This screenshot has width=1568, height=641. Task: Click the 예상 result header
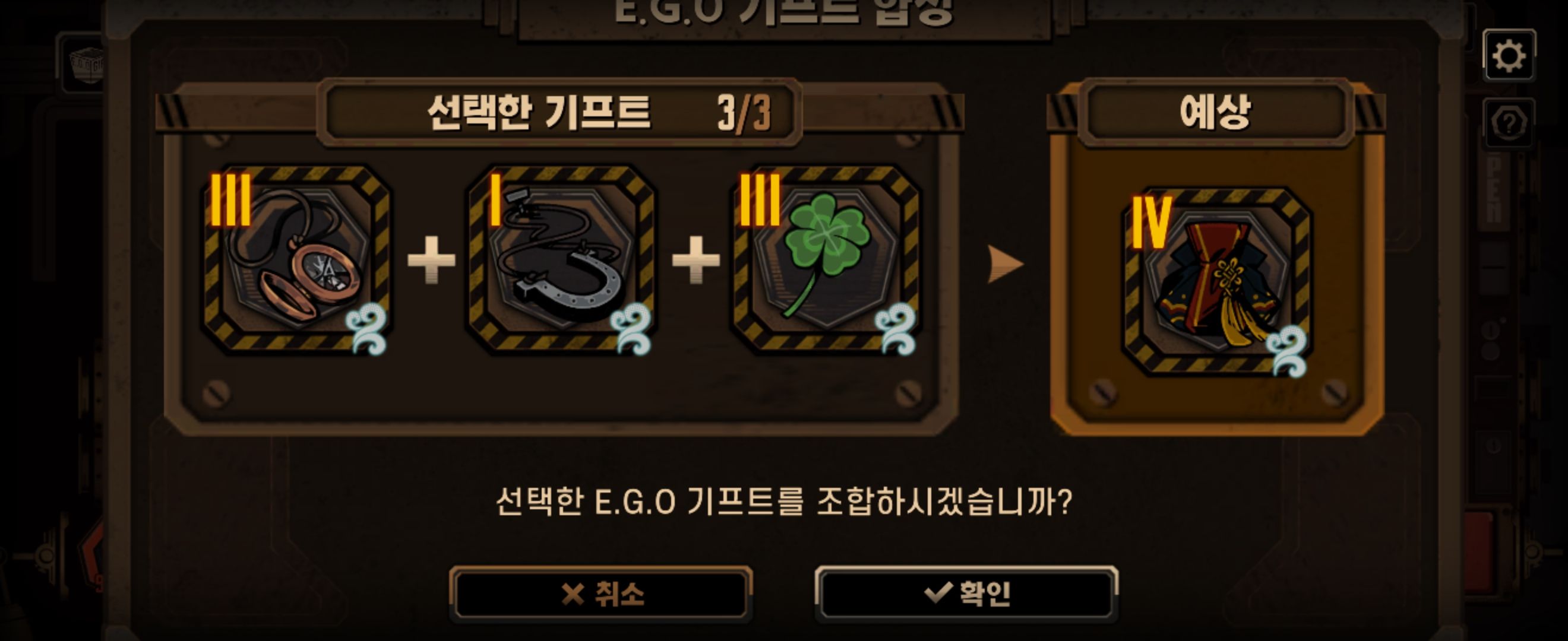[x=1216, y=112]
